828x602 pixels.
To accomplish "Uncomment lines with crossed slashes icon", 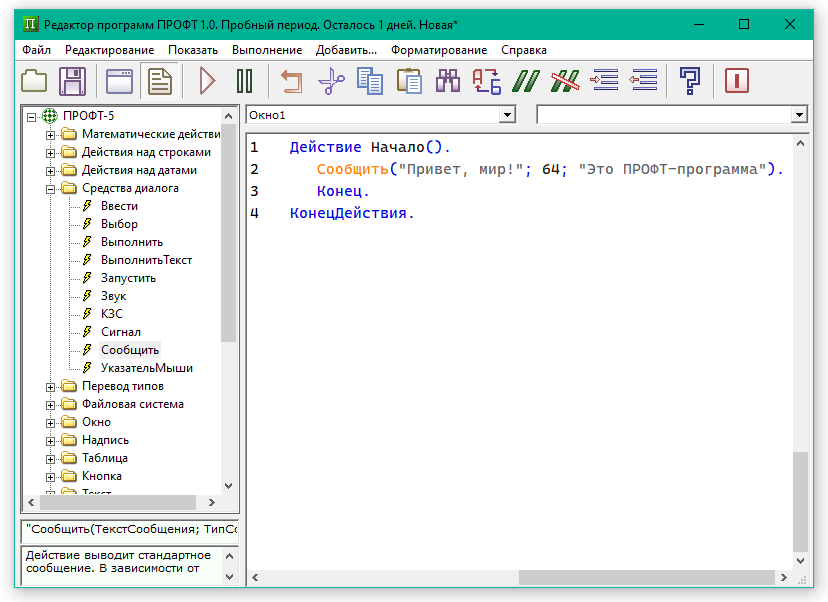I will [x=564, y=81].
